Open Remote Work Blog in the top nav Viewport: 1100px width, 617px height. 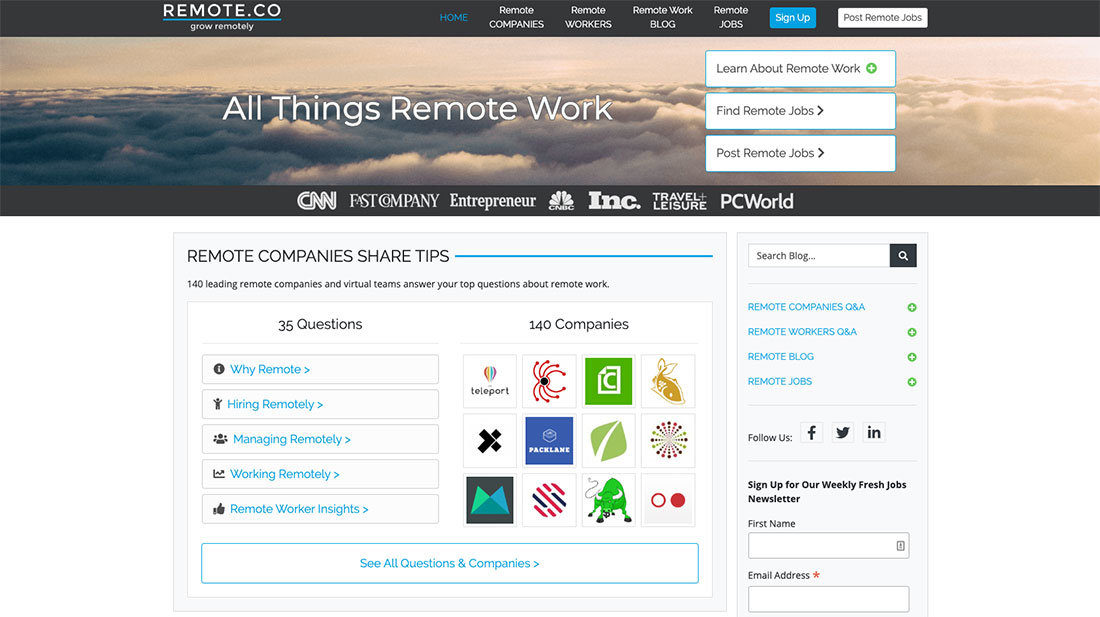662,18
